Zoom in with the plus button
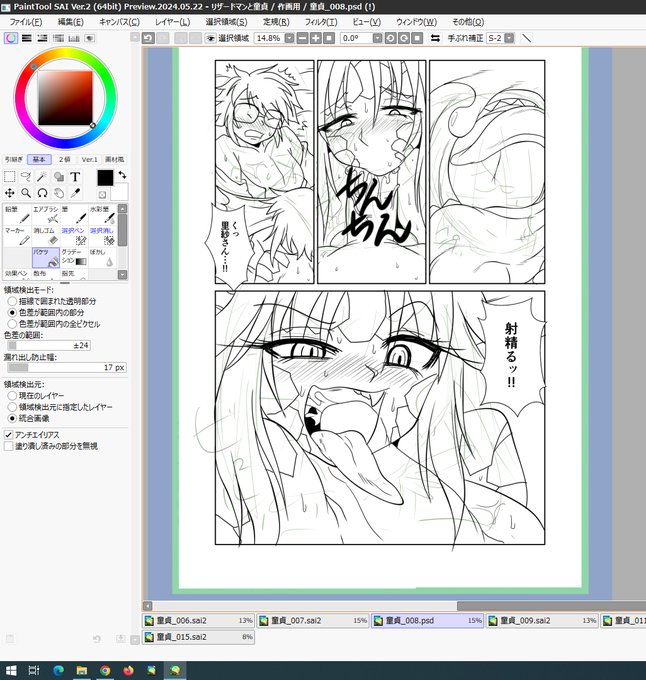This screenshot has height=680, width=646. [x=316, y=38]
